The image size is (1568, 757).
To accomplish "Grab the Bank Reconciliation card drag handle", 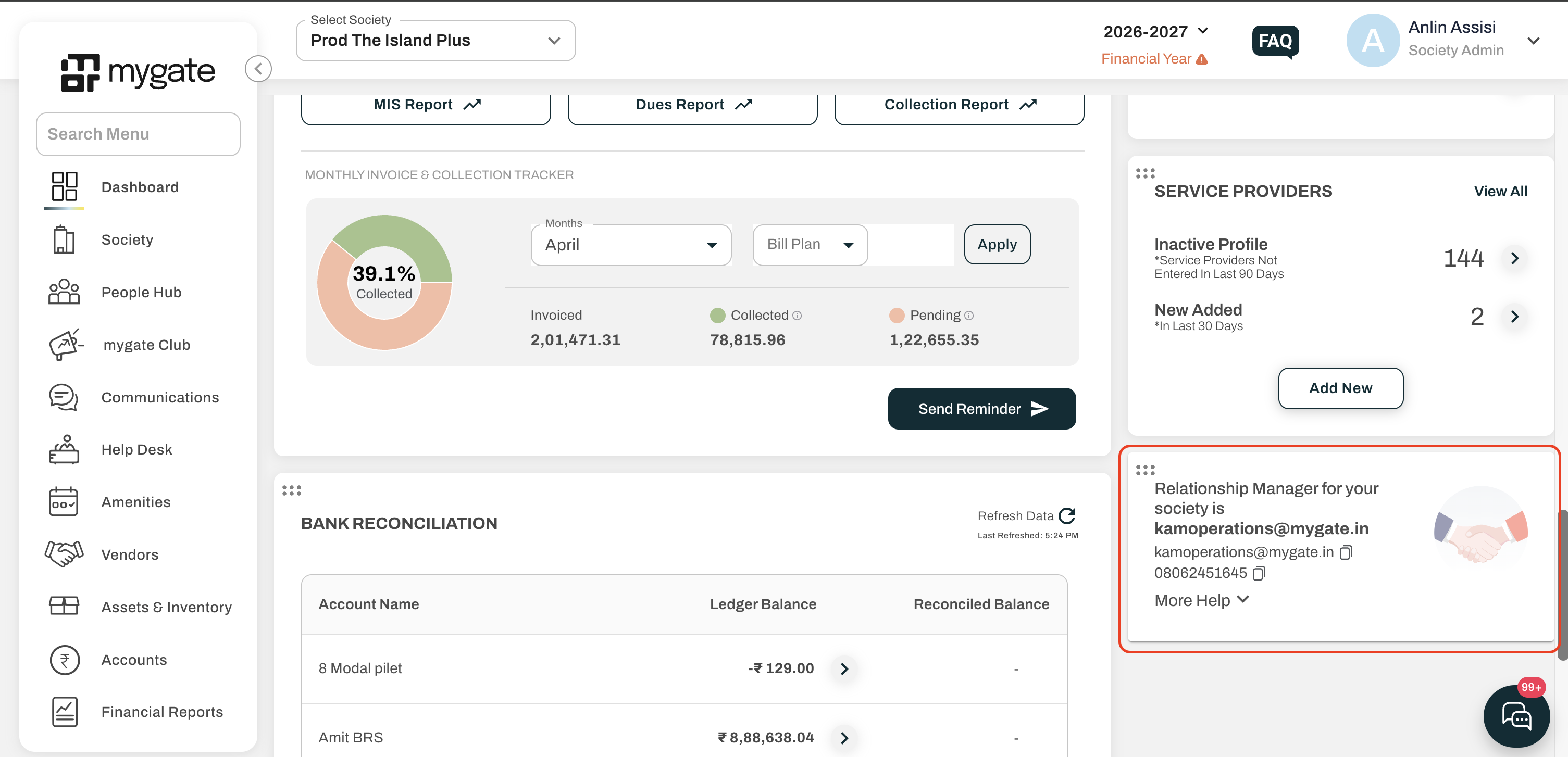I will [x=292, y=490].
